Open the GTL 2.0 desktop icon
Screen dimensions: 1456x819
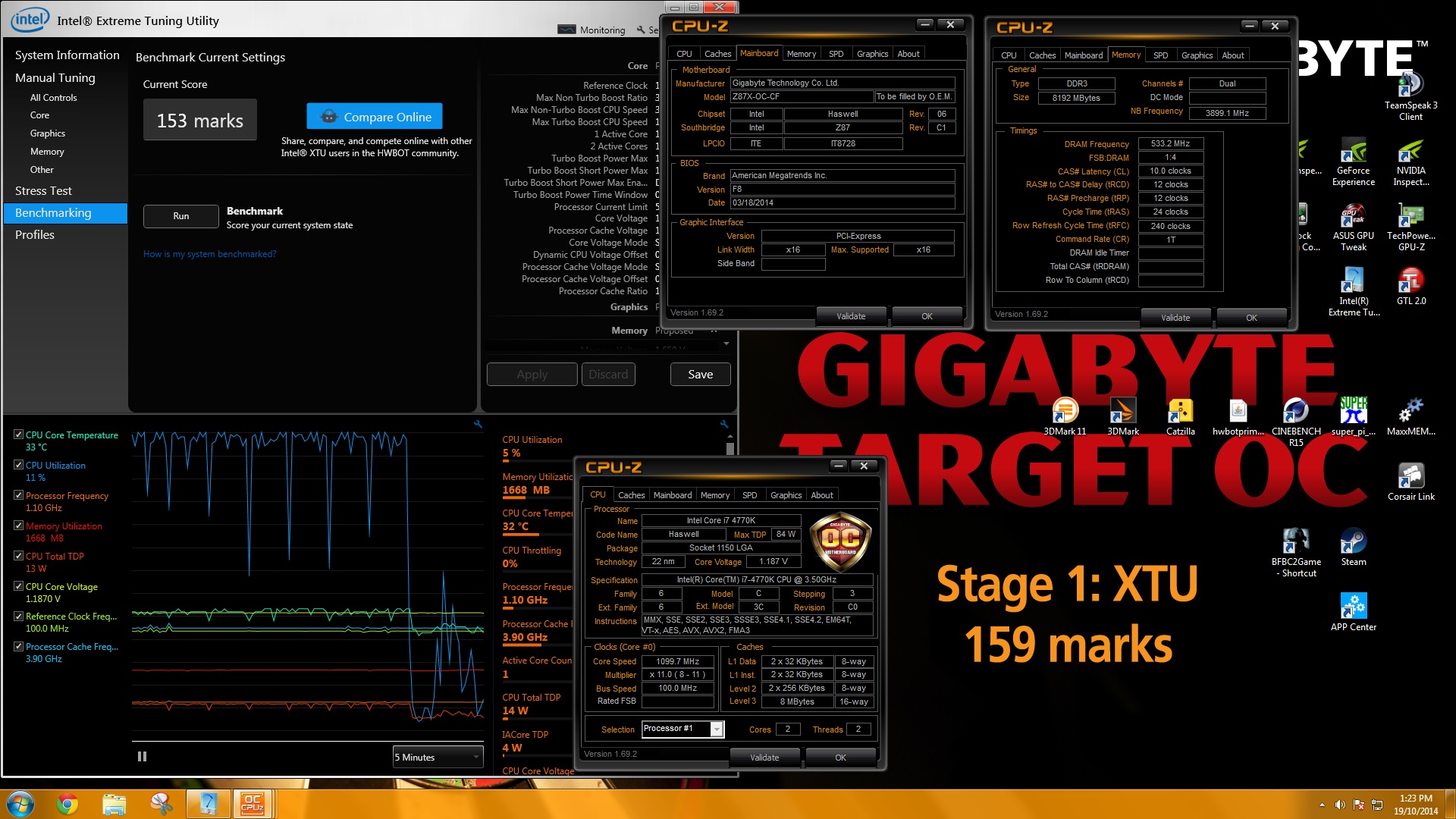[1410, 287]
